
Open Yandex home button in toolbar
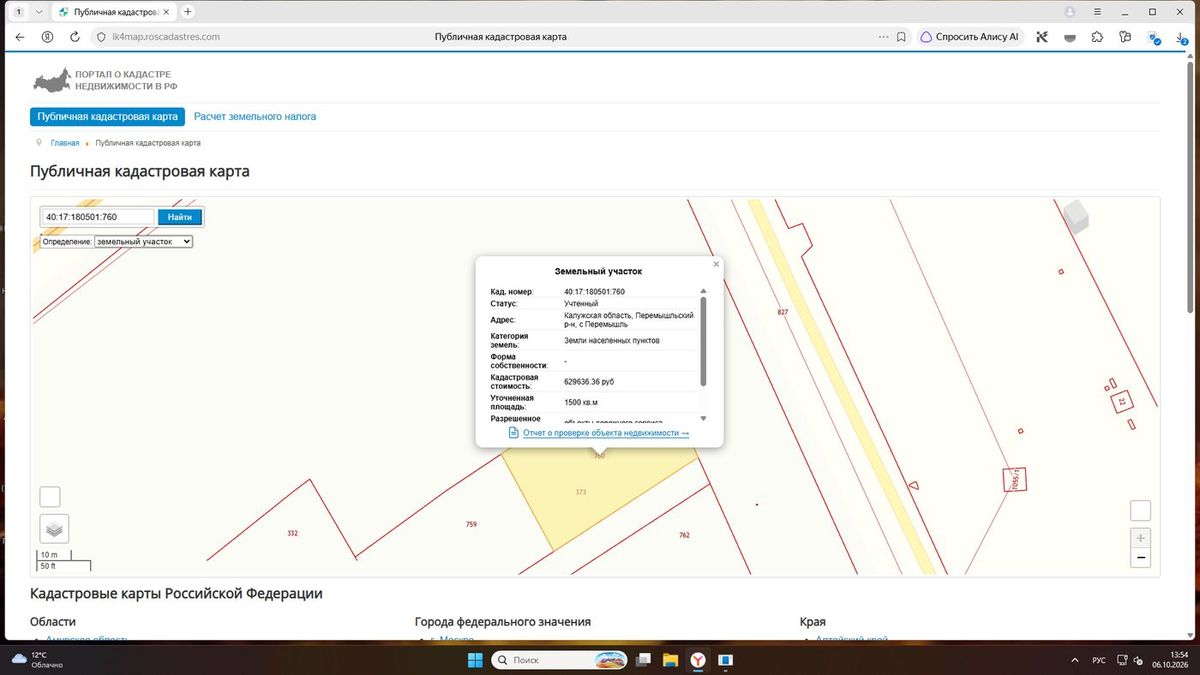47,37
